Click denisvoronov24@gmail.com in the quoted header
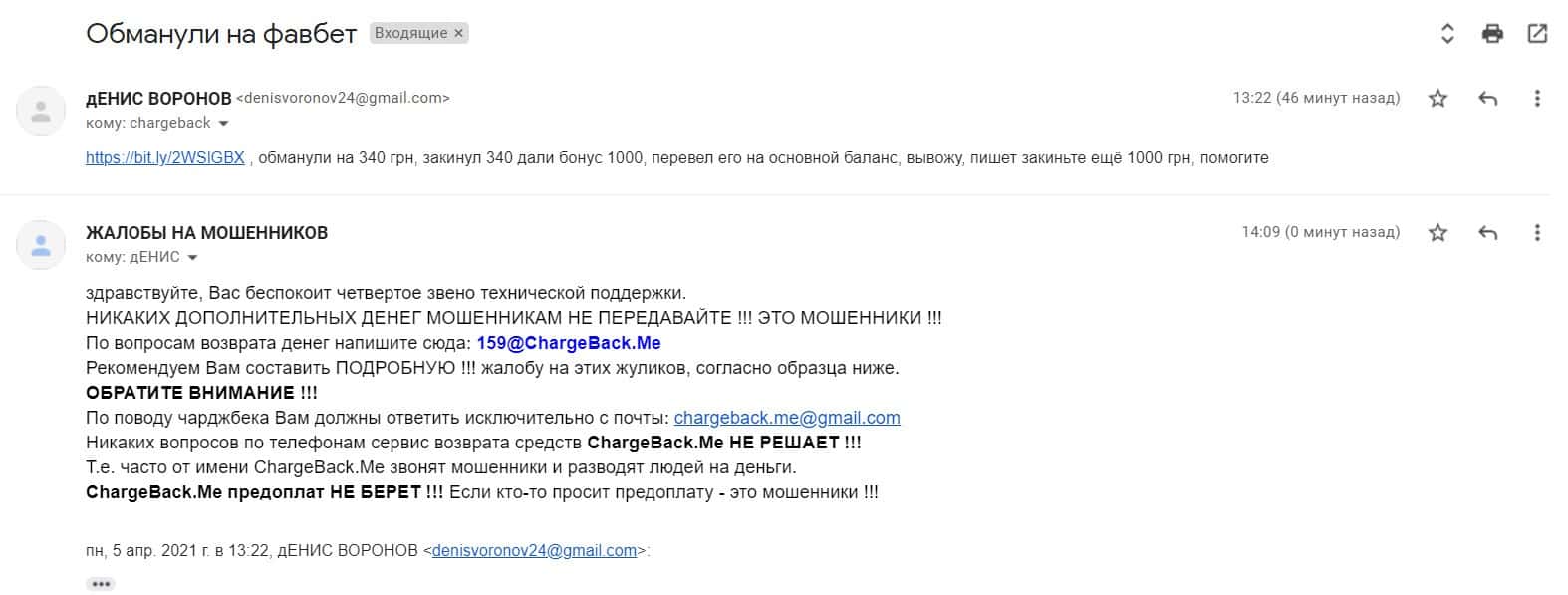Viewport: 1568px width, 595px height. 534,550
